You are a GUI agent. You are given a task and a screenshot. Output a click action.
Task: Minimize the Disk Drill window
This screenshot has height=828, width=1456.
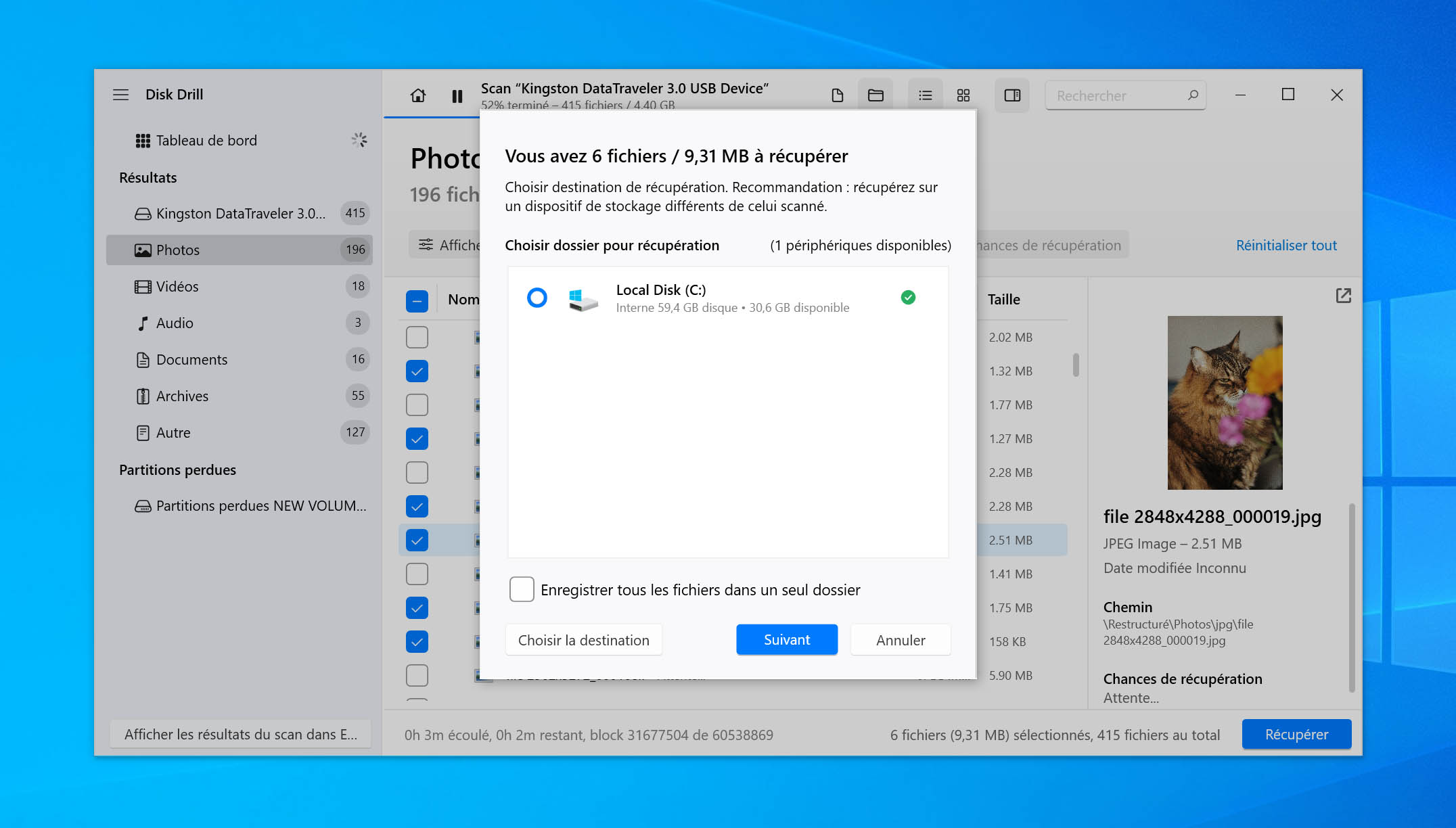point(1240,95)
